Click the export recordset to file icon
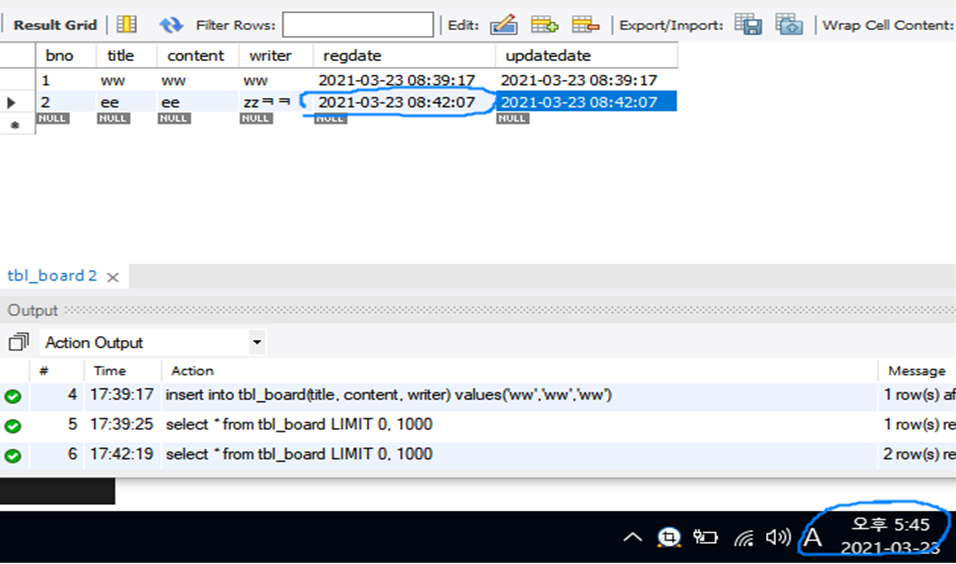 [748, 24]
